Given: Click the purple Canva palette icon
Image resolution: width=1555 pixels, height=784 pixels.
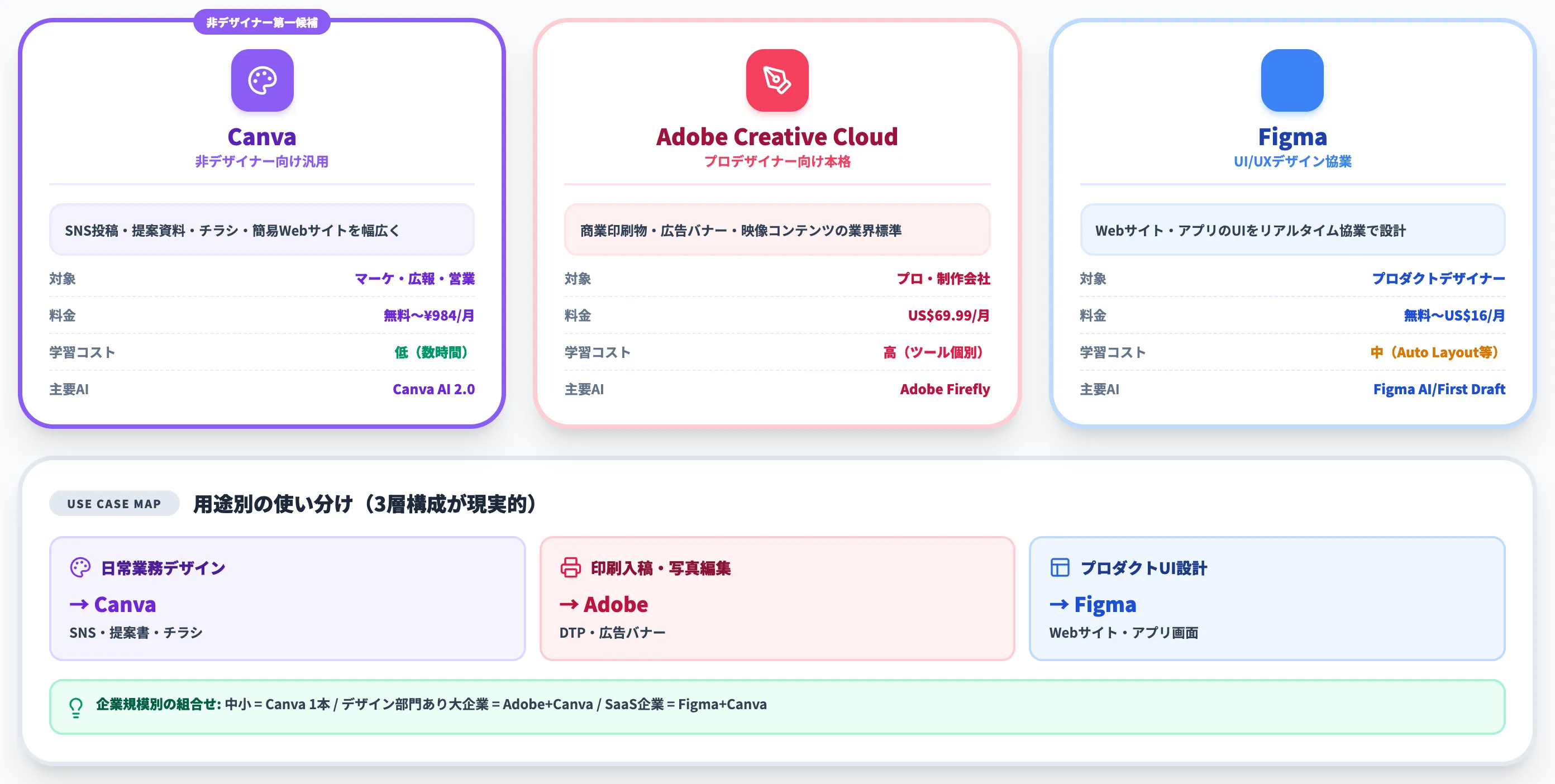Looking at the screenshot, I should point(262,80).
